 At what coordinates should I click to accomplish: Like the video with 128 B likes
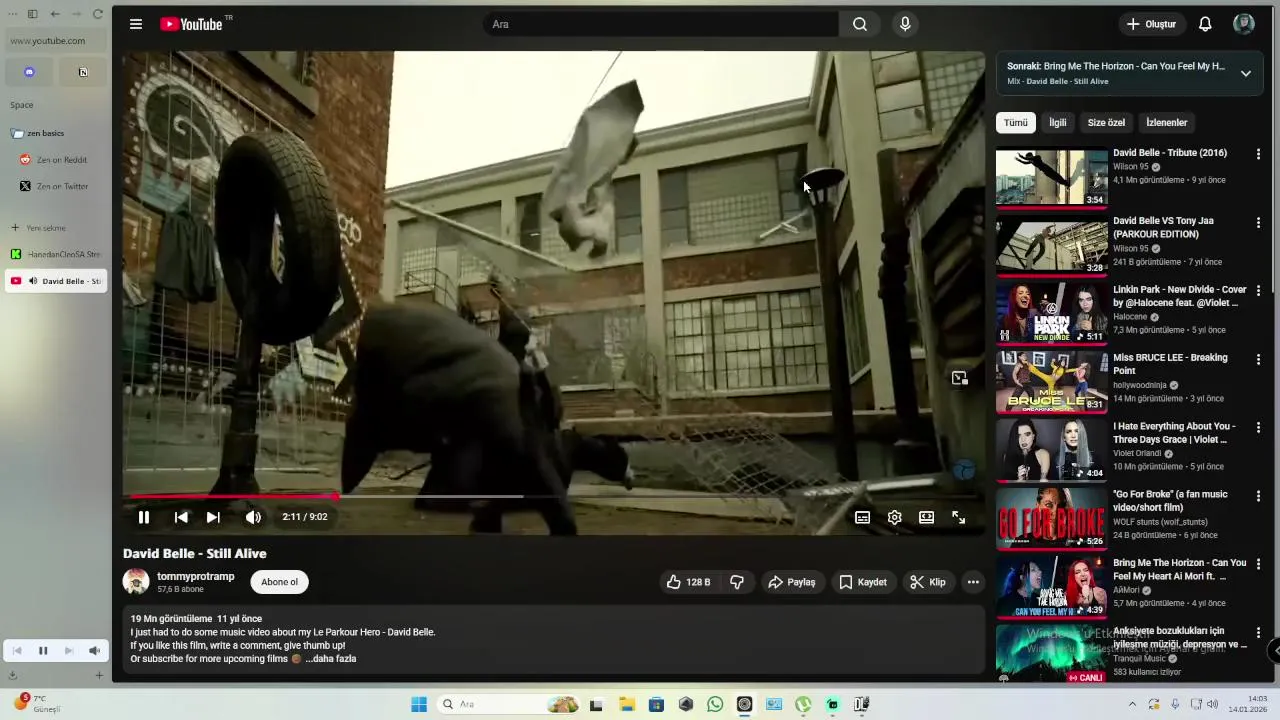click(x=688, y=582)
